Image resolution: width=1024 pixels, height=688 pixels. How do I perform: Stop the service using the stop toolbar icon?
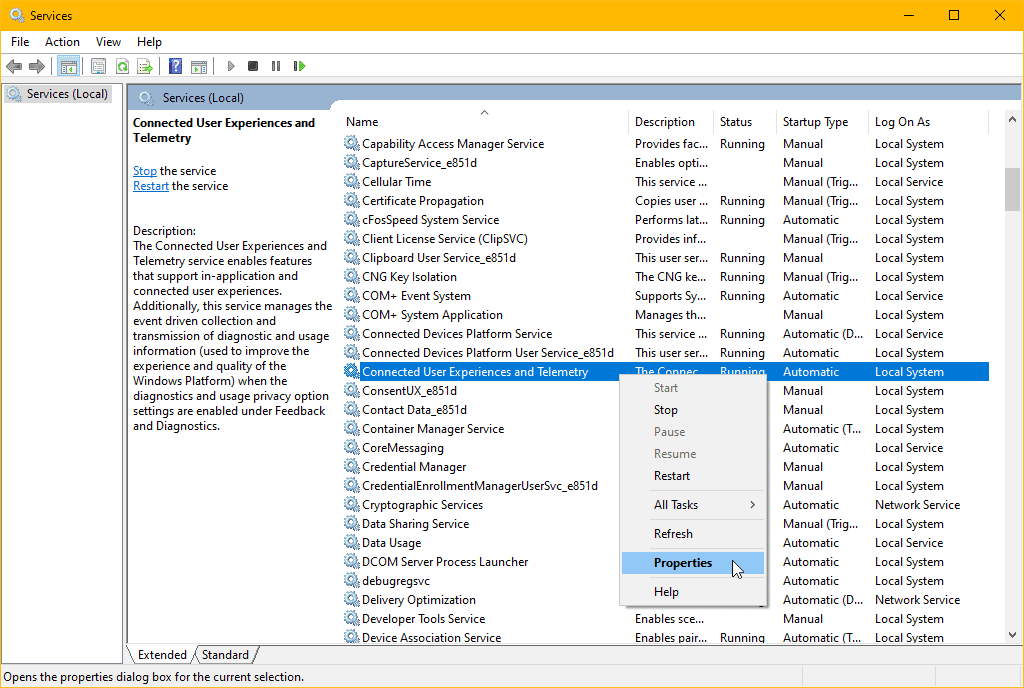252,66
